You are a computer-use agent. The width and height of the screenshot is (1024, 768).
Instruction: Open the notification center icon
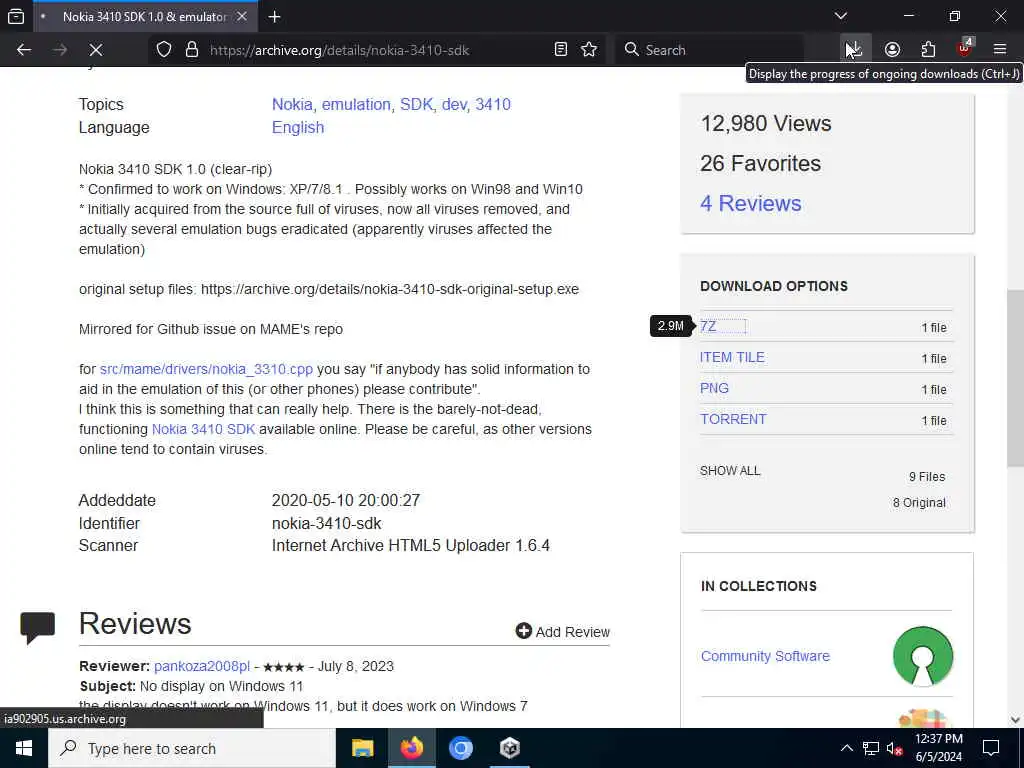[x=991, y=748]
